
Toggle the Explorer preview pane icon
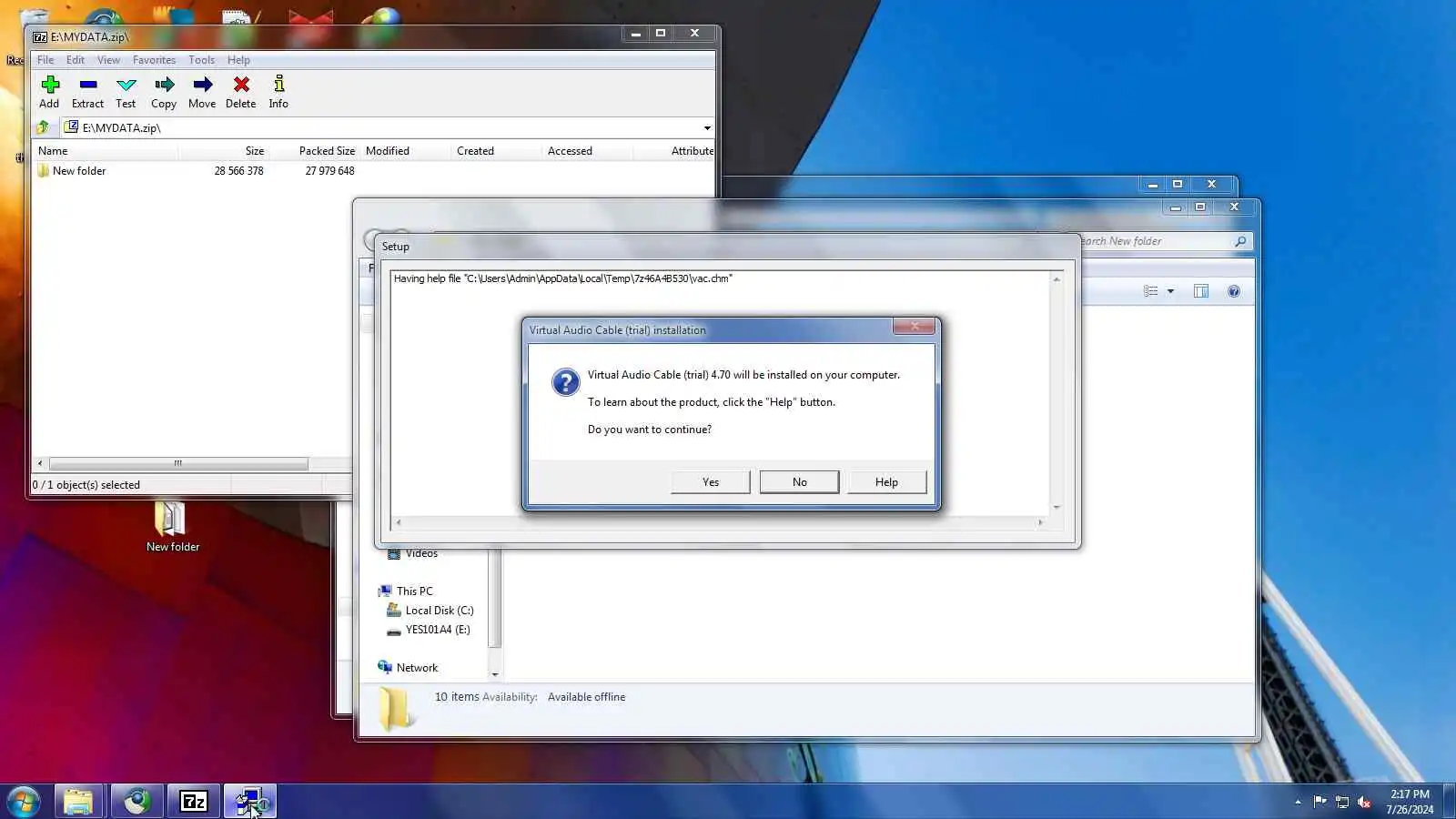pos(1201,291)
